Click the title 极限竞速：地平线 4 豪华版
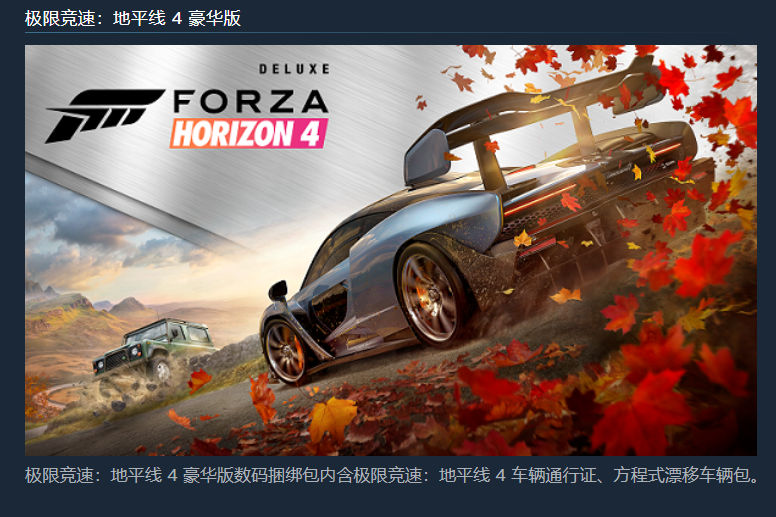 [133, 18]
